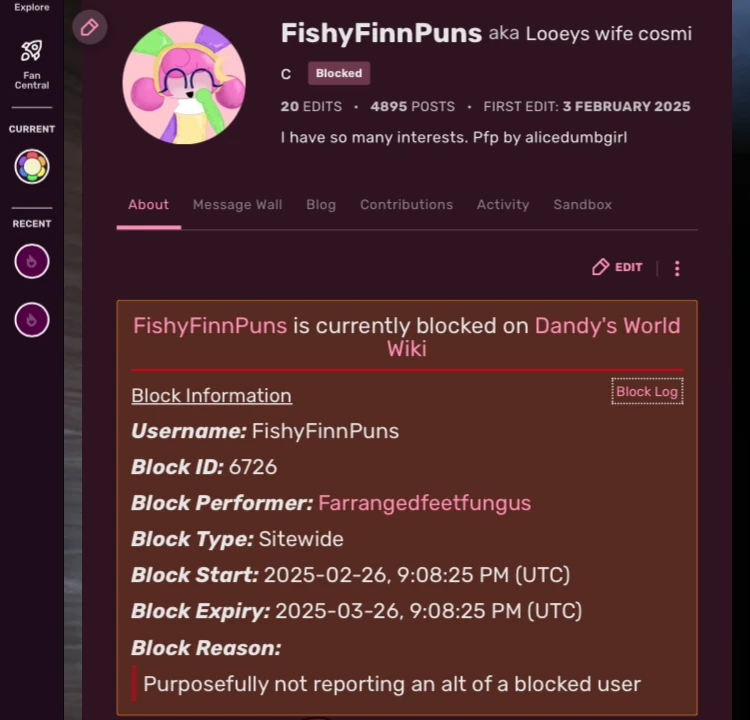
Task: Switch to the Message Wall tab
Action: (x=237, y=205)
